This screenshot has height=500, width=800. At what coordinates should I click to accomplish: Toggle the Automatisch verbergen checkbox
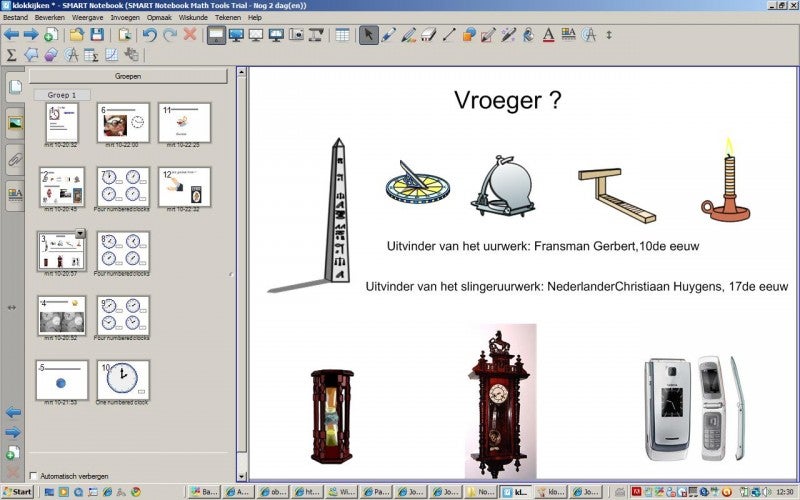coord(33,475)
